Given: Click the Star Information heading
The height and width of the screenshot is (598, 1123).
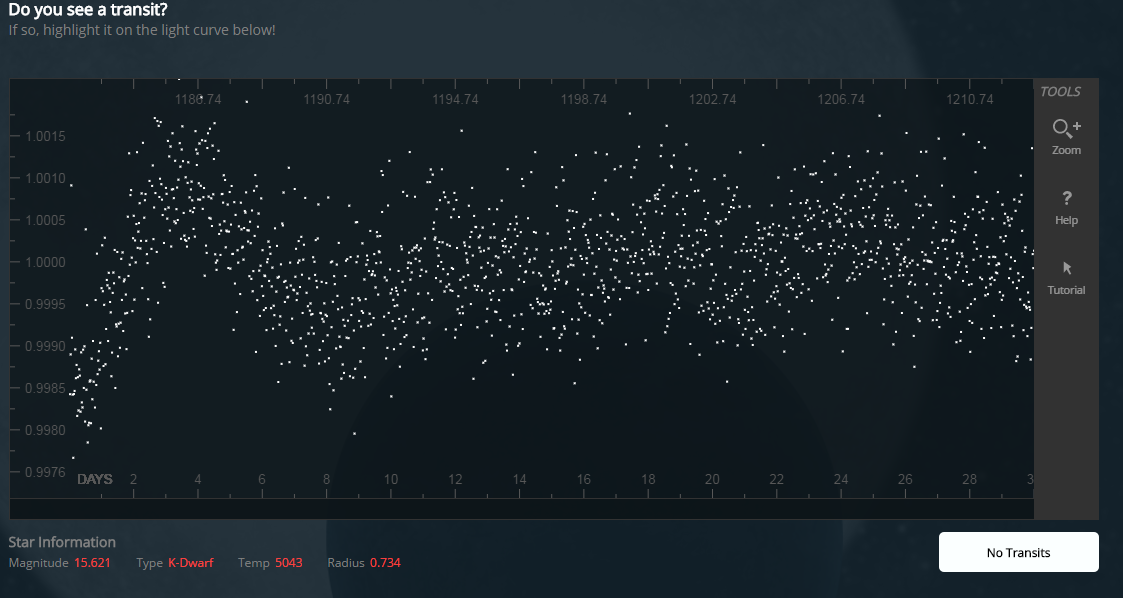Looking at the screenshot, I should pos(62,542).
